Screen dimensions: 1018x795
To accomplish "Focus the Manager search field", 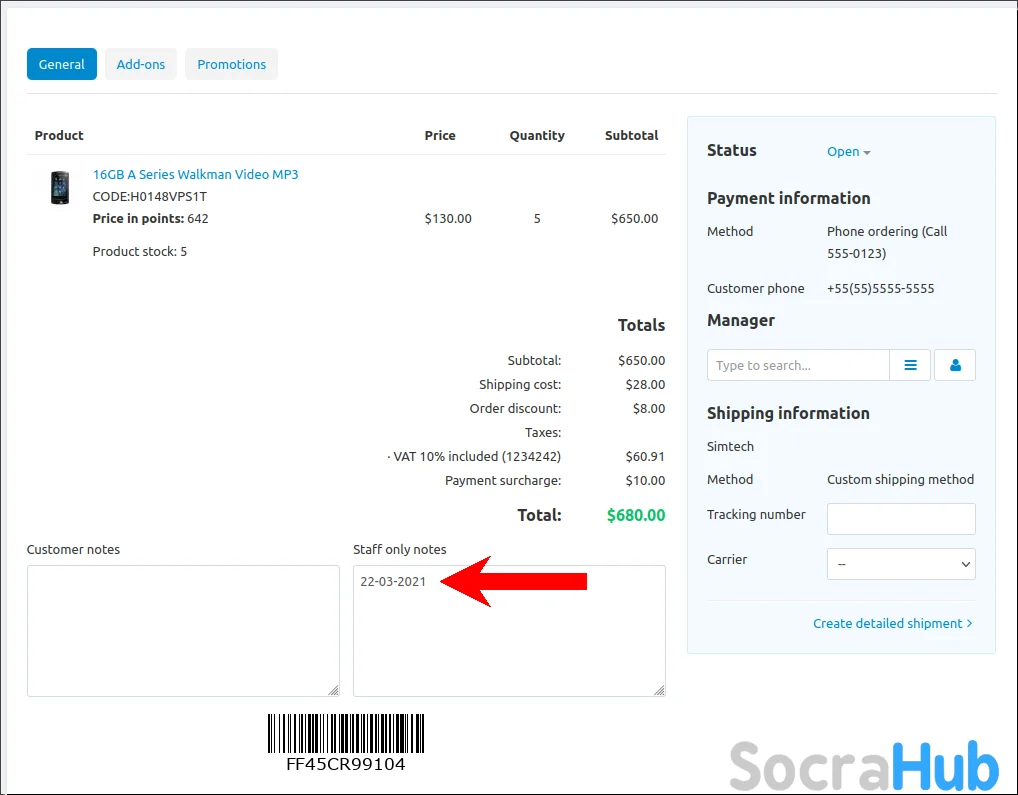I will (x=798, y=365).
